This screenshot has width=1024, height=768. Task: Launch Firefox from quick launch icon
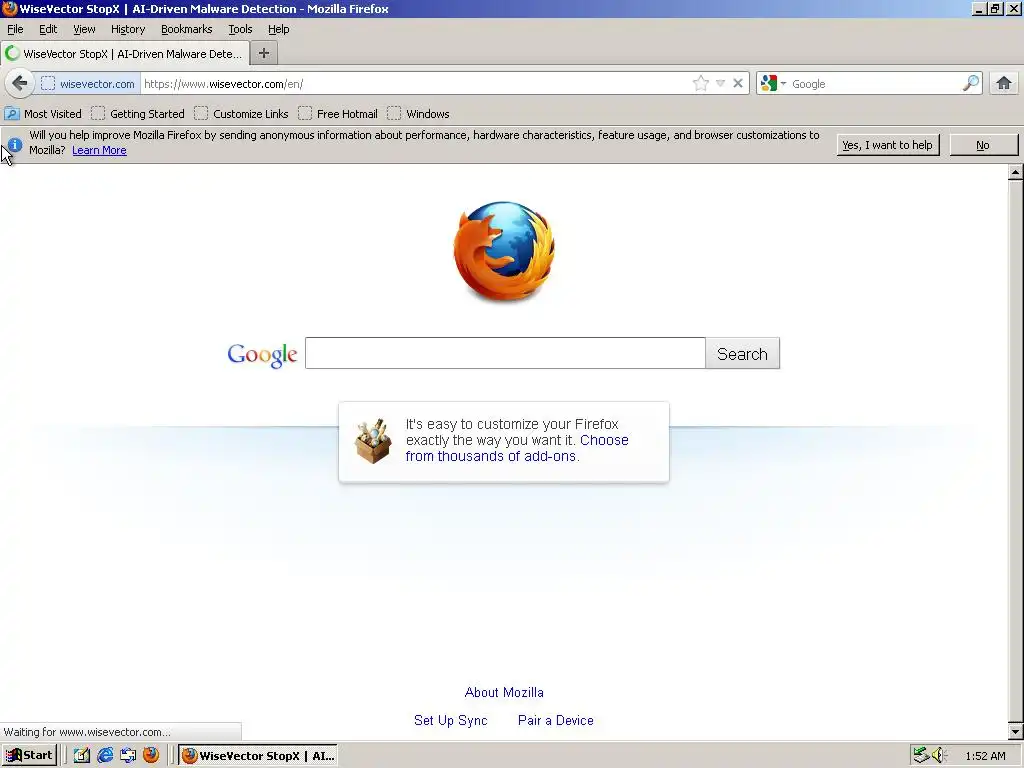pos(151,756)
